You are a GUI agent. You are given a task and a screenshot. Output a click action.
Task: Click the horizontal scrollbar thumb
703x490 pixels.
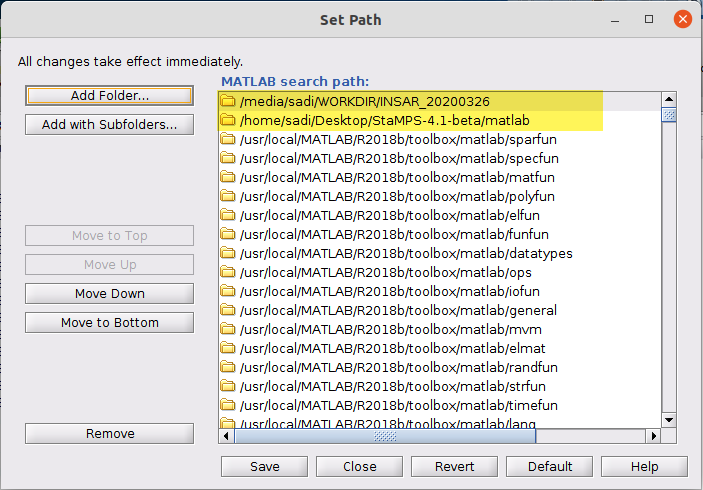click(385, 436)
